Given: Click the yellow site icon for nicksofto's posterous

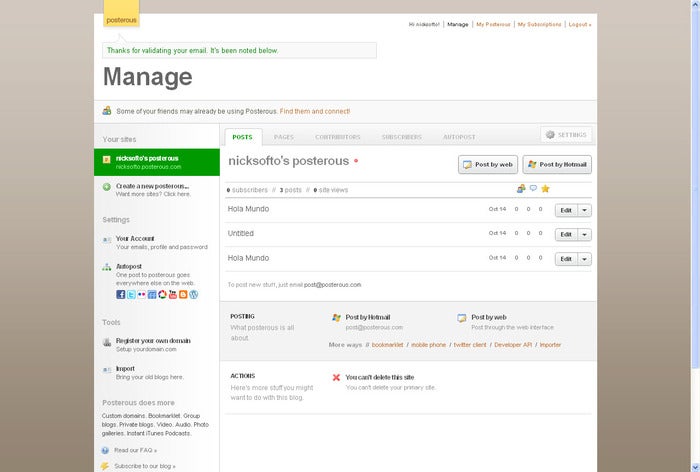Looking at the screenshot, I should (106, 159).
